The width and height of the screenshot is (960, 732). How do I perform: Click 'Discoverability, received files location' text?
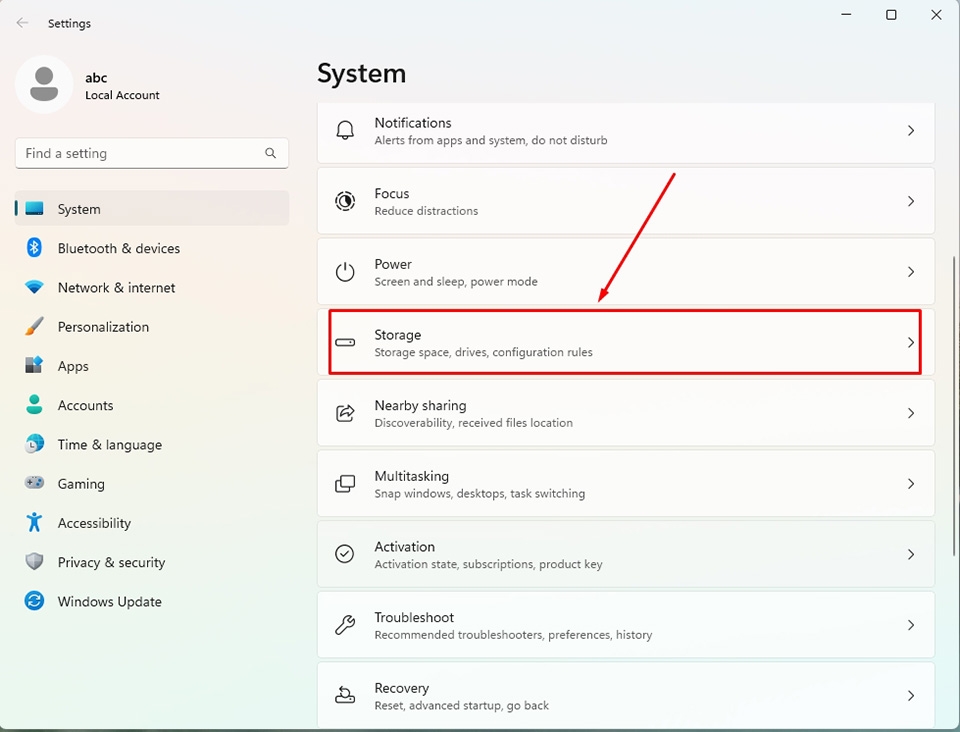[x=473, y=422]
